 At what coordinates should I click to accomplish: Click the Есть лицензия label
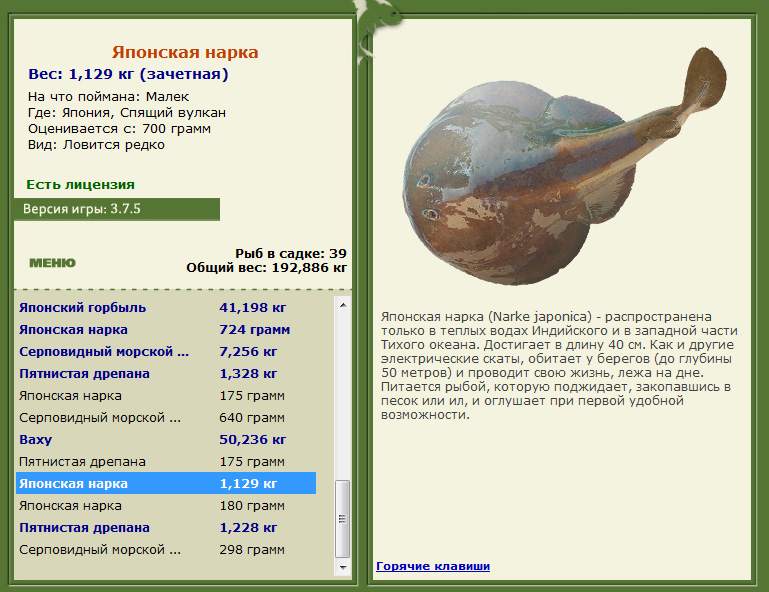tap(80, 184)
